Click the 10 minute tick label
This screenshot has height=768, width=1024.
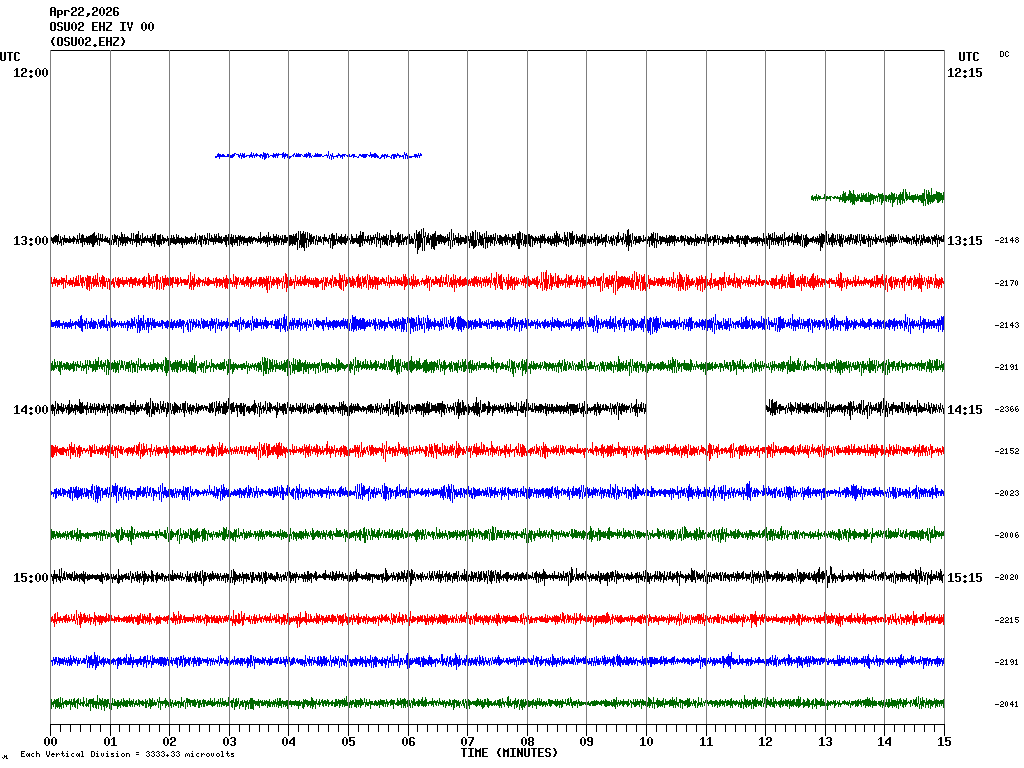tap(646, 742)
